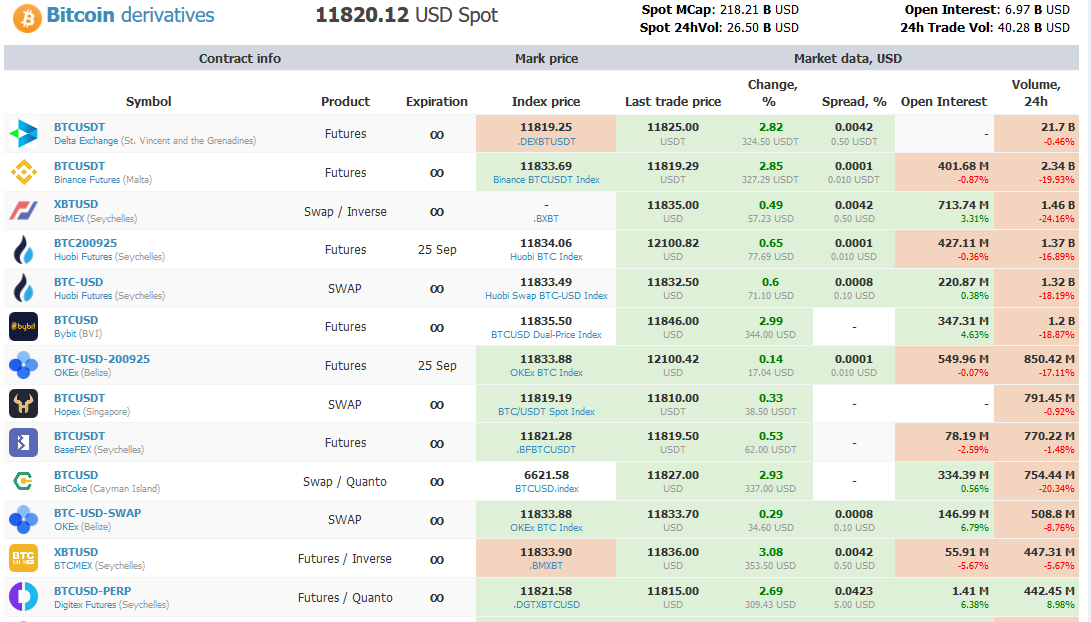The height and width of the screenshot is (622, 1091).
Task: Open the BTC200925 symbol link
Action: (x=86, y=244)
